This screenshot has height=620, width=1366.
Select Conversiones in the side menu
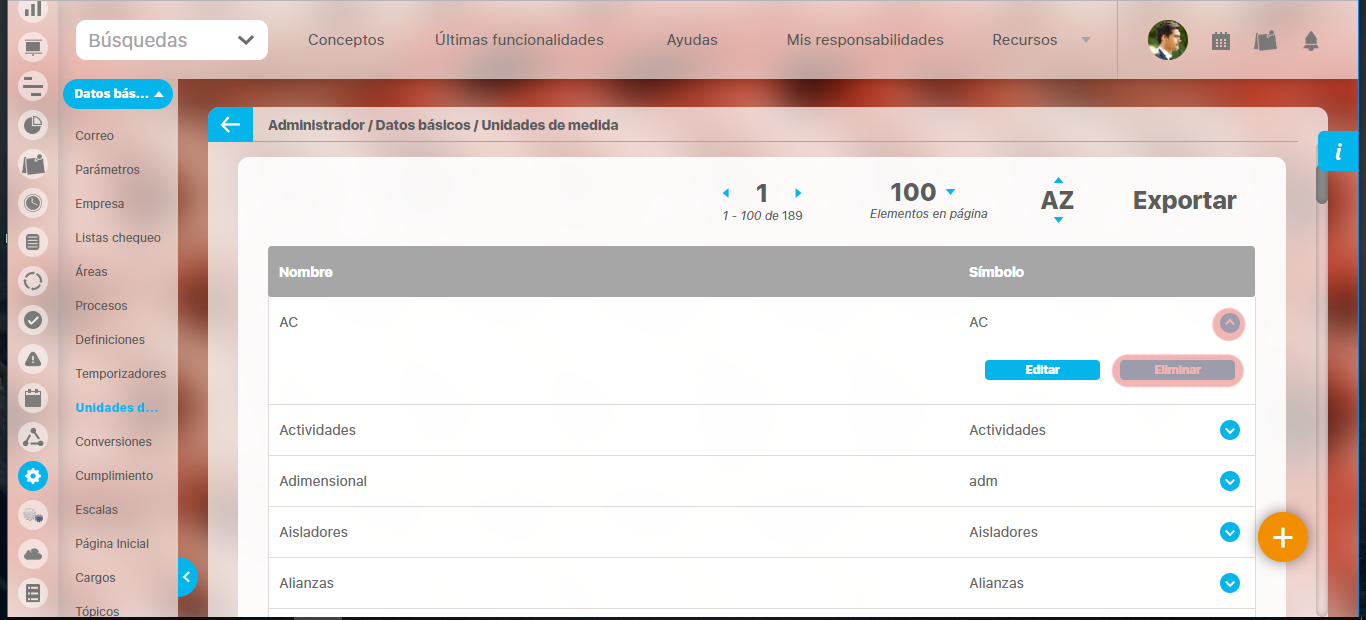coord(113,442)
